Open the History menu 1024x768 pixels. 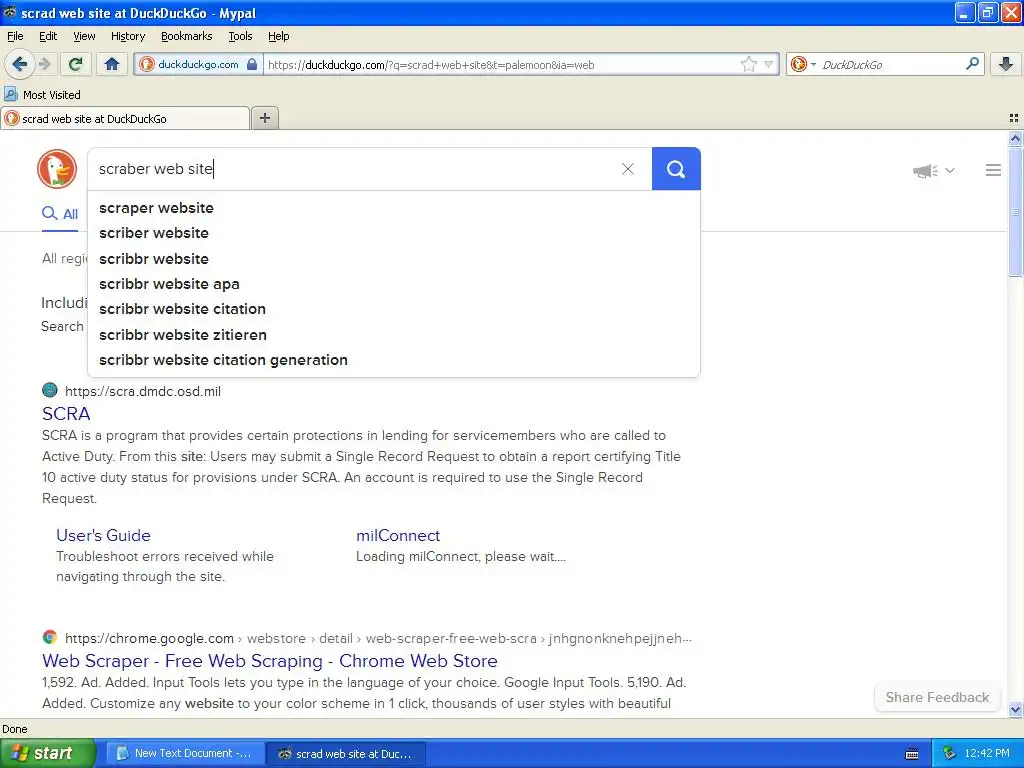pyautogui.click(x=127, y=36)
